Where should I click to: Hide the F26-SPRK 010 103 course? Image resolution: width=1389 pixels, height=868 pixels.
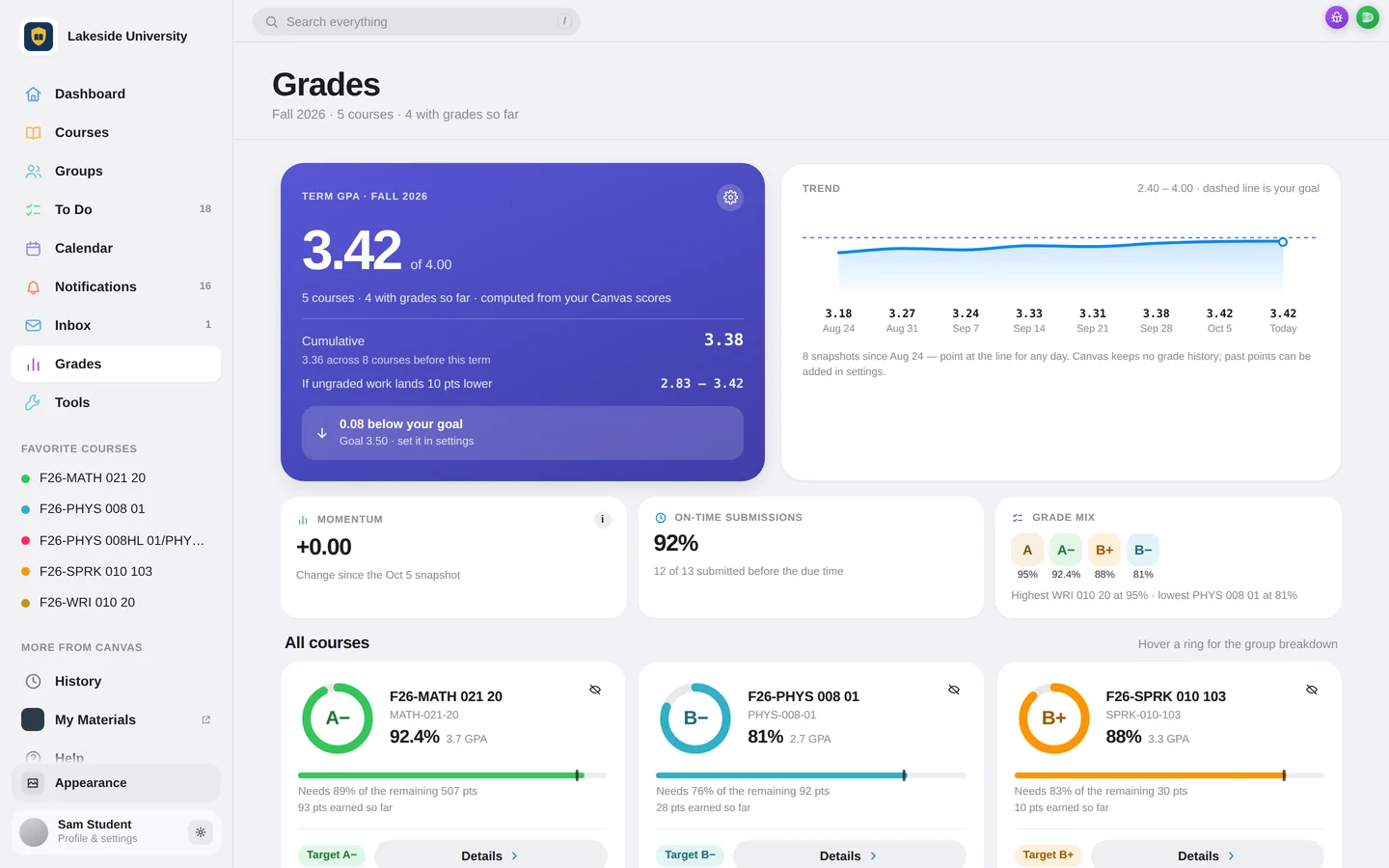point(1312,690)
